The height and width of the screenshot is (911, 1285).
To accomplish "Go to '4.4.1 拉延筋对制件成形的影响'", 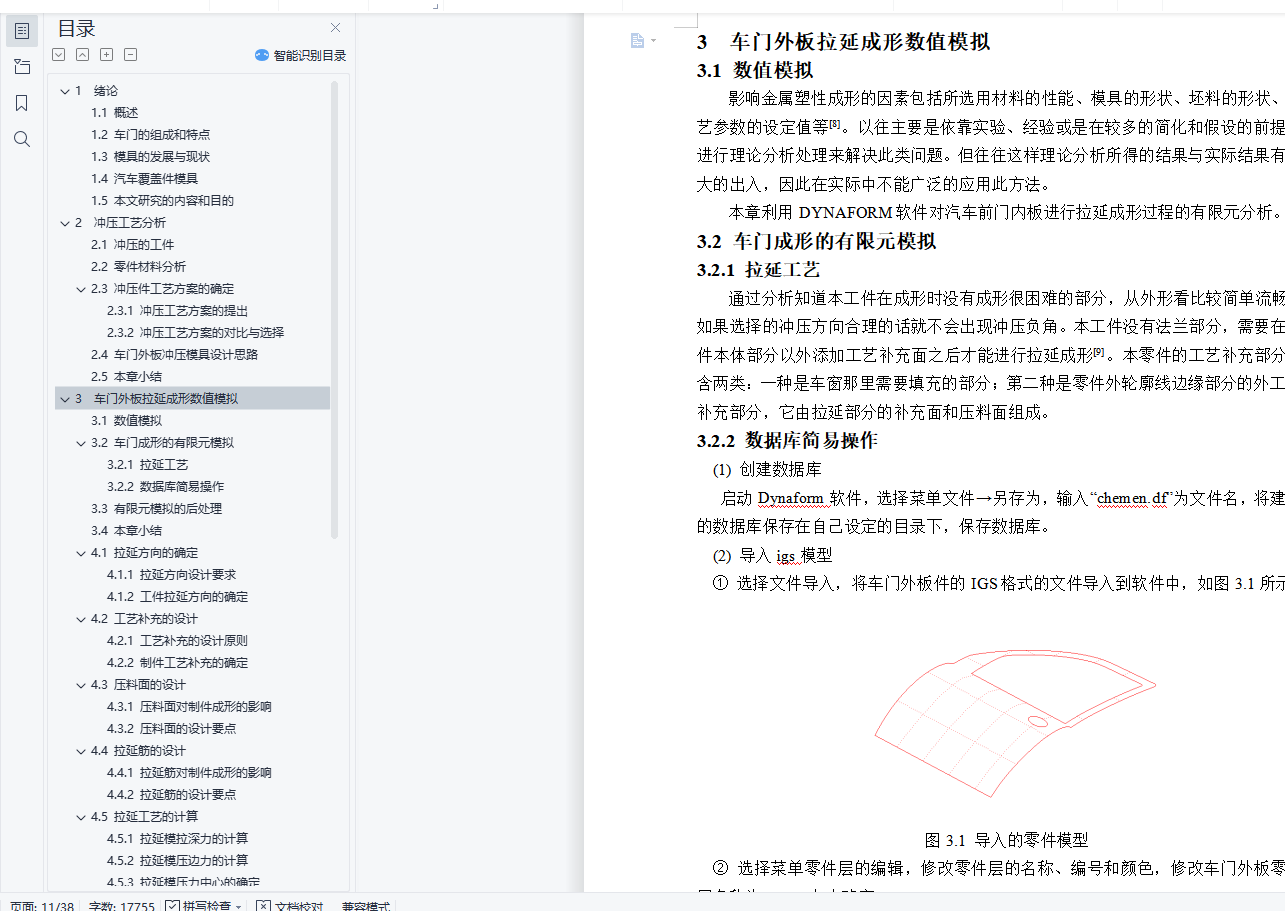I will pyautogui.click(x=189, y=773).
